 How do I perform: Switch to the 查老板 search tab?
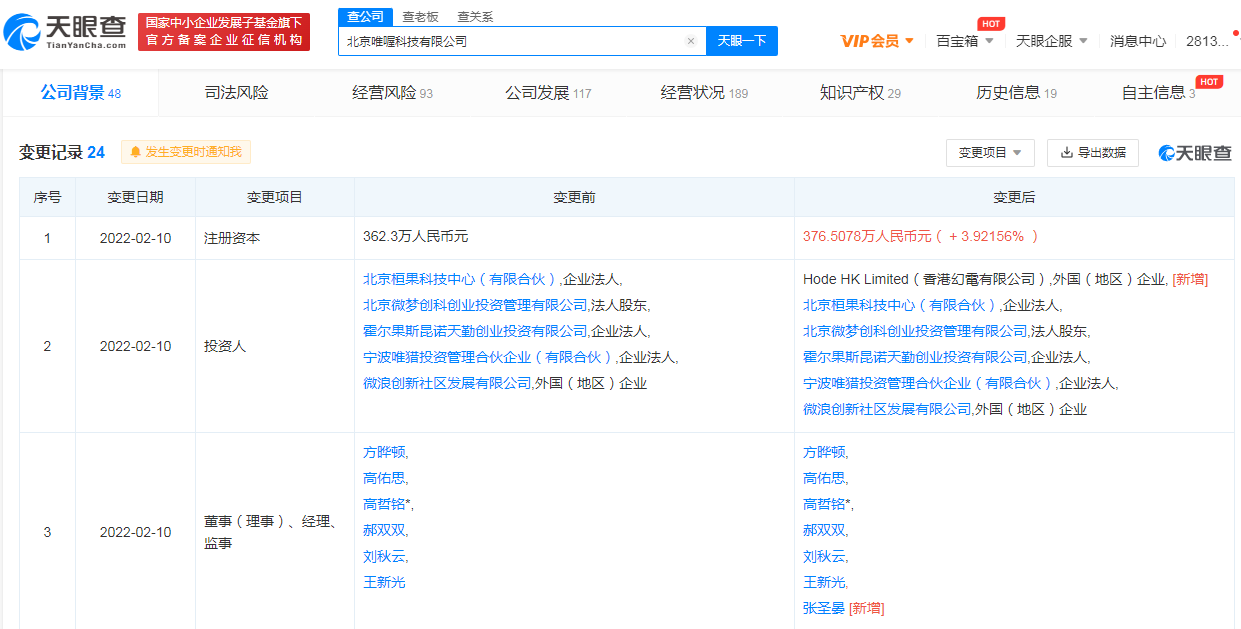click(421, 17)
